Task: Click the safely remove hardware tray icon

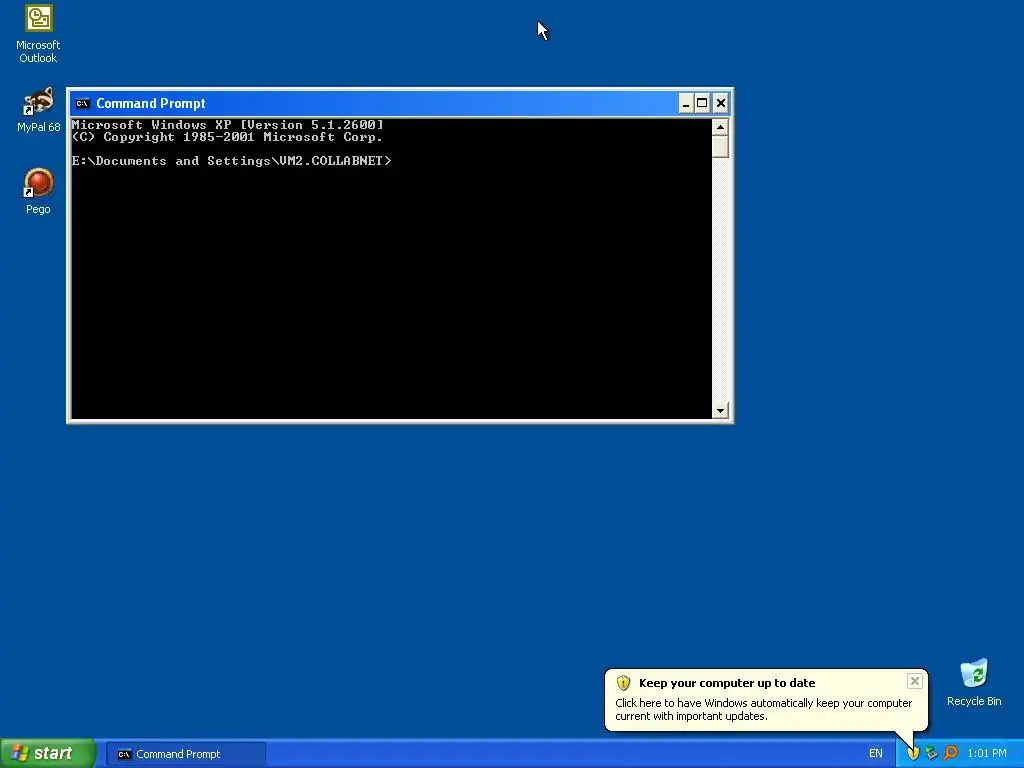Action: coord(931,753)
